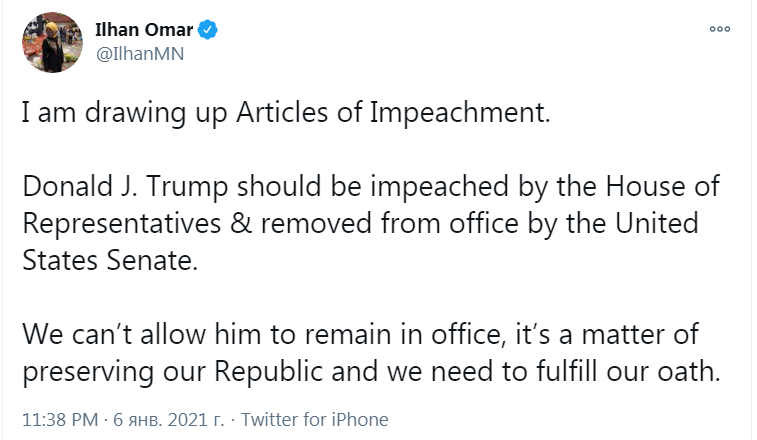This screenshot has height=440, width=757.
Task: Click the line starting We can't allow
Action: point(362,330)
